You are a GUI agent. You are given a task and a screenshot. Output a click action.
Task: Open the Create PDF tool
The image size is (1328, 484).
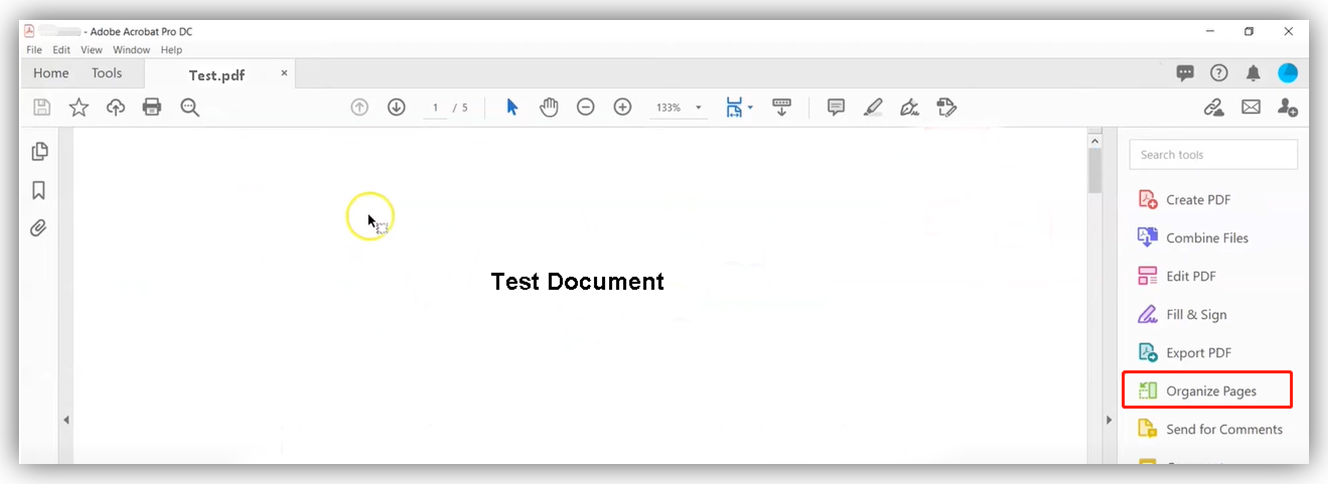click(x=1185, y=200)
